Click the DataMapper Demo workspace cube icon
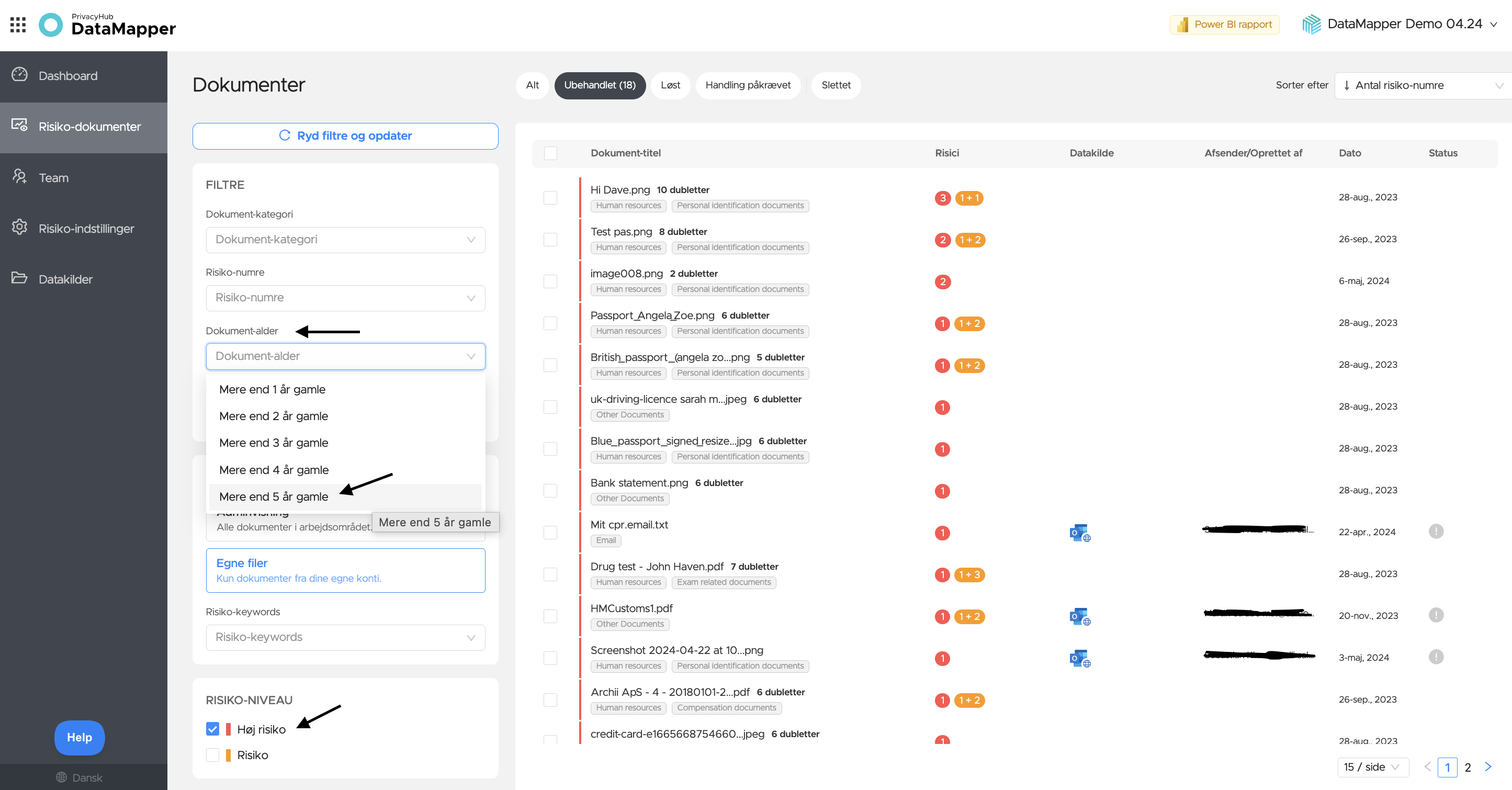The image size is (1512, 790). (x=1311, y=25)
